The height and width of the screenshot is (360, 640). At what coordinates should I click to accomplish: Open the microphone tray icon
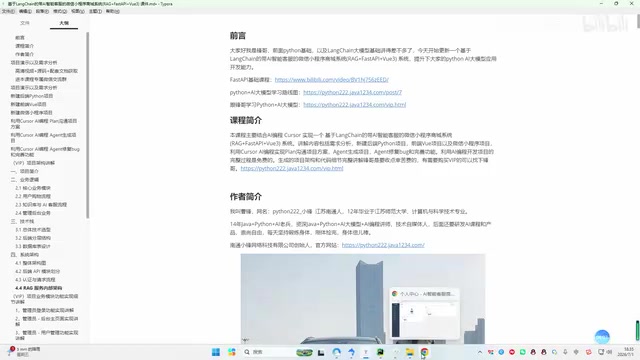coord(565,352)
